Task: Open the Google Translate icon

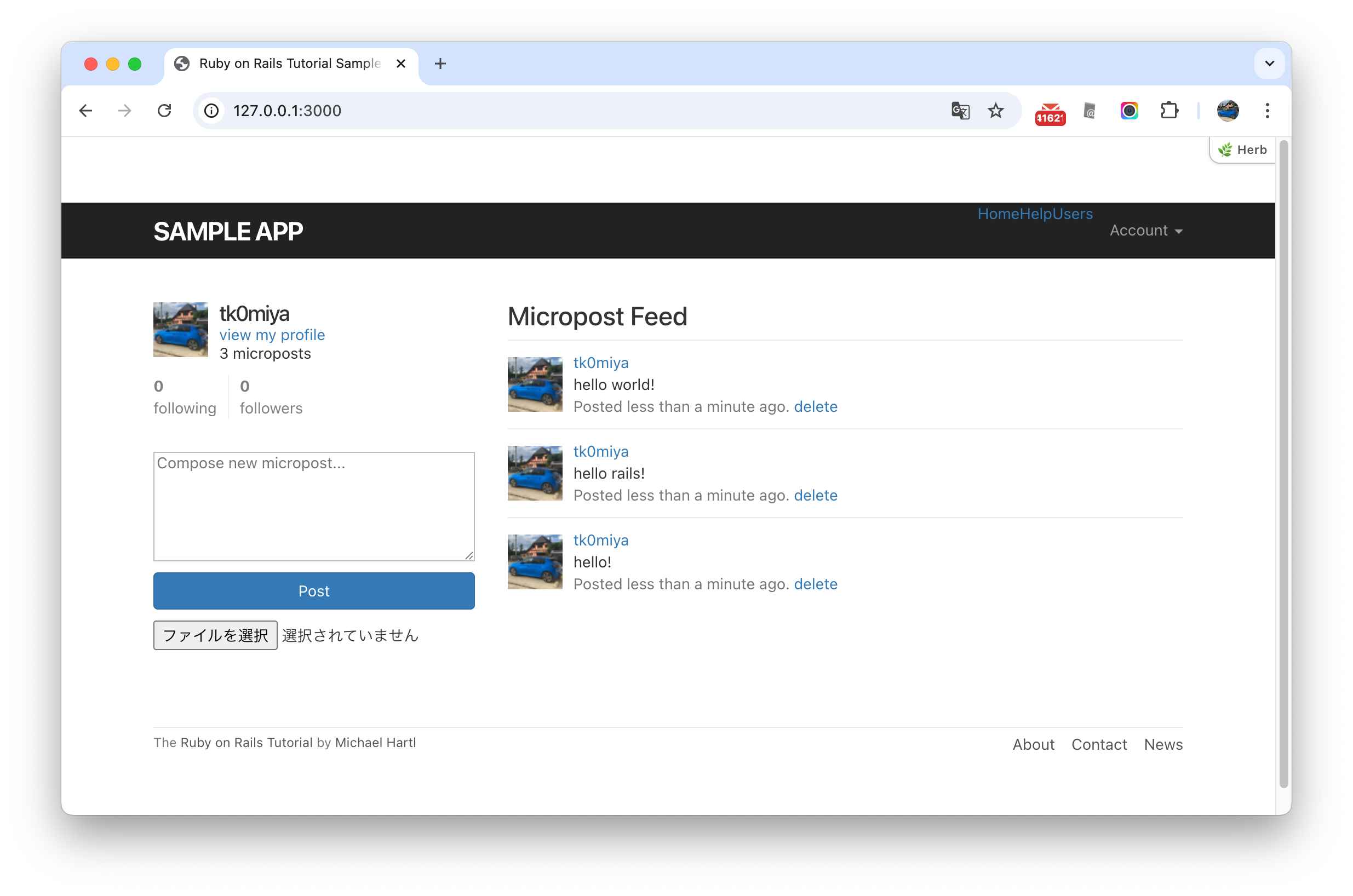Action: pos(960,110)
